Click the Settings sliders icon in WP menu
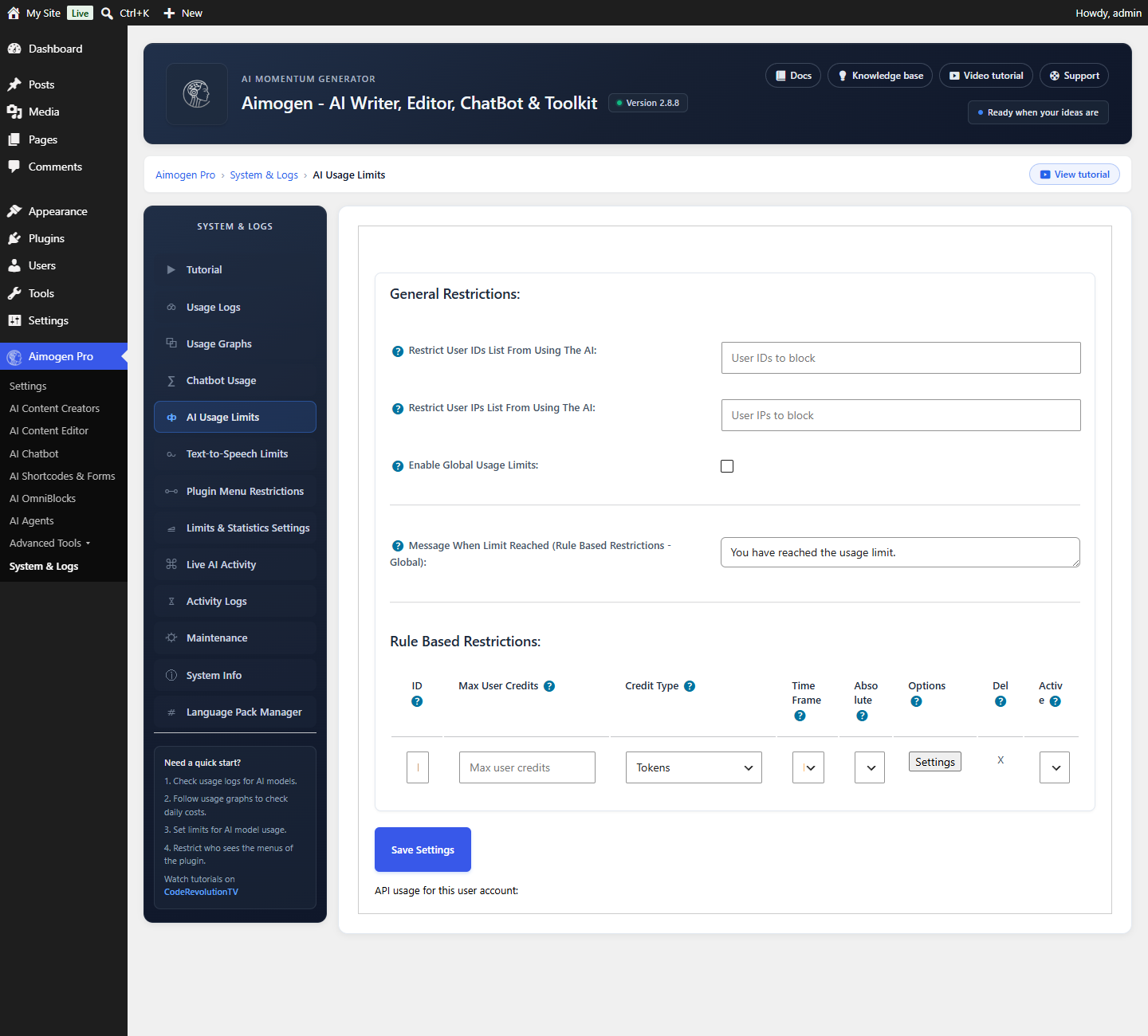Image resolution: width=1148 pixels, height=1036 pixels. (14, 320)
